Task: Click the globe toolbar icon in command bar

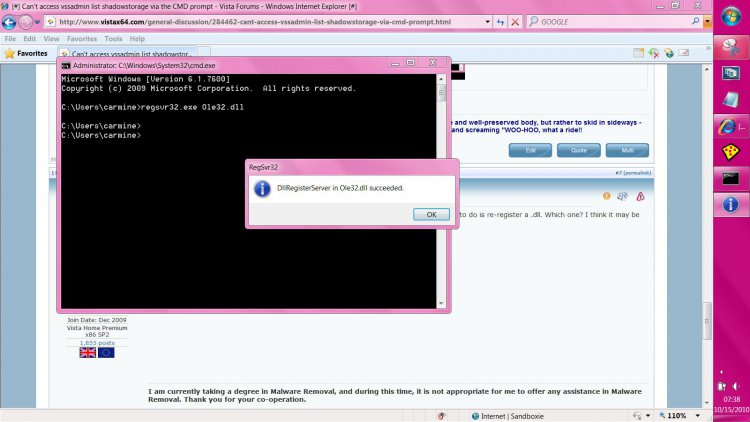Action: click(669, 53)
